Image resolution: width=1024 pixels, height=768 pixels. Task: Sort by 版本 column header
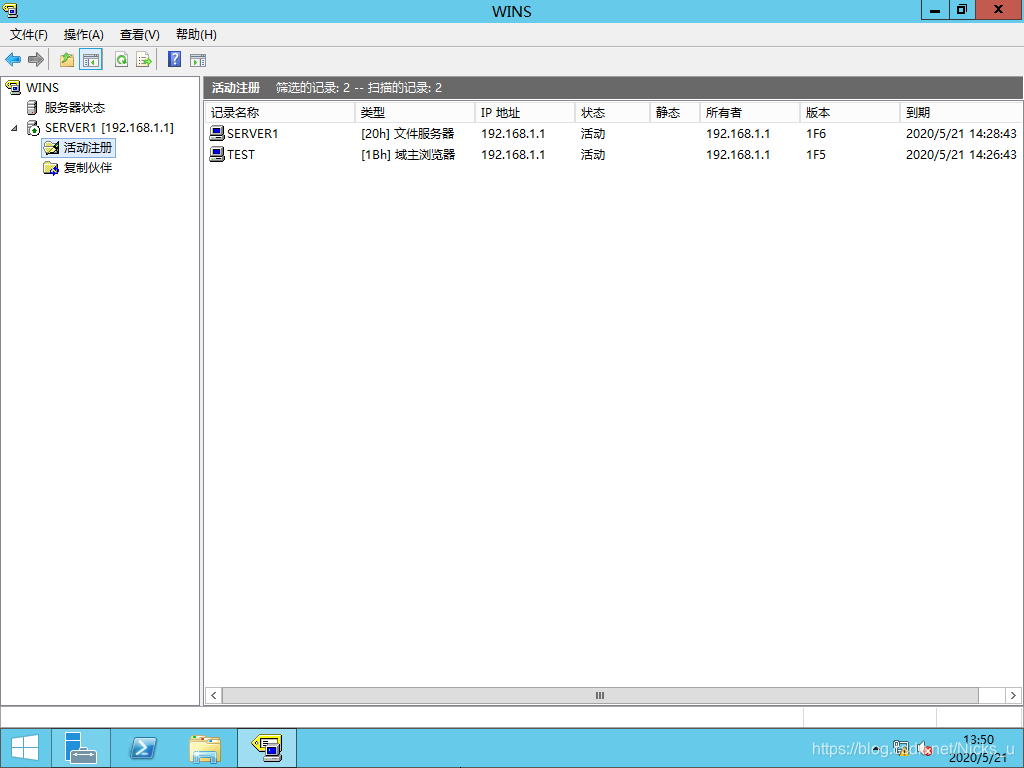click(850, 112)
